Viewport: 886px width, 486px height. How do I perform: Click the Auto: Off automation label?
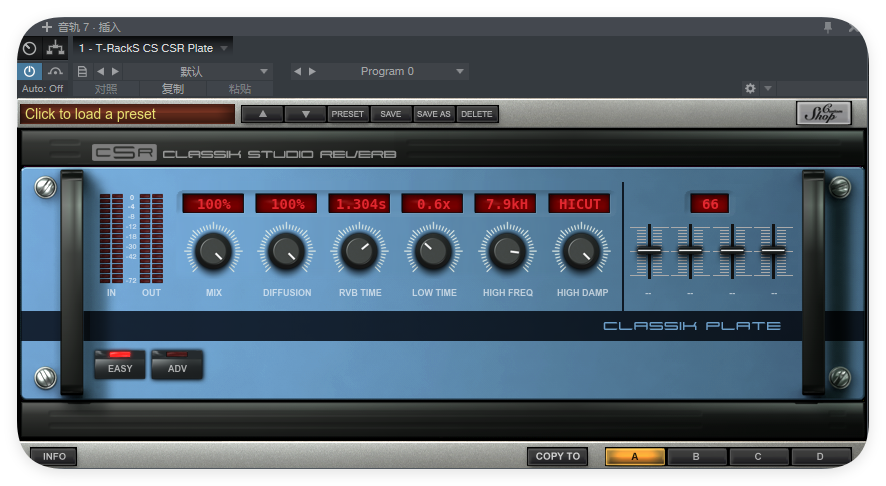(42, 89)
